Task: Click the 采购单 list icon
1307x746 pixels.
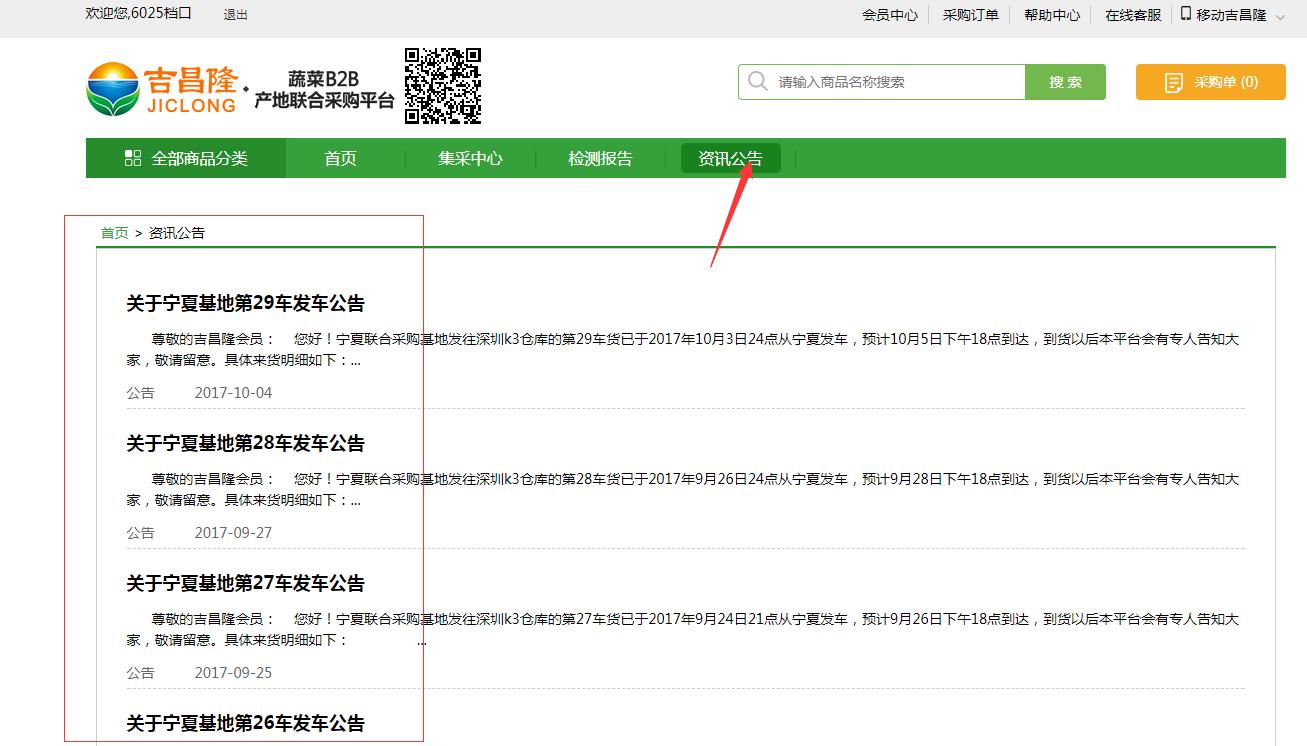Action: (x=1174, y=83)
